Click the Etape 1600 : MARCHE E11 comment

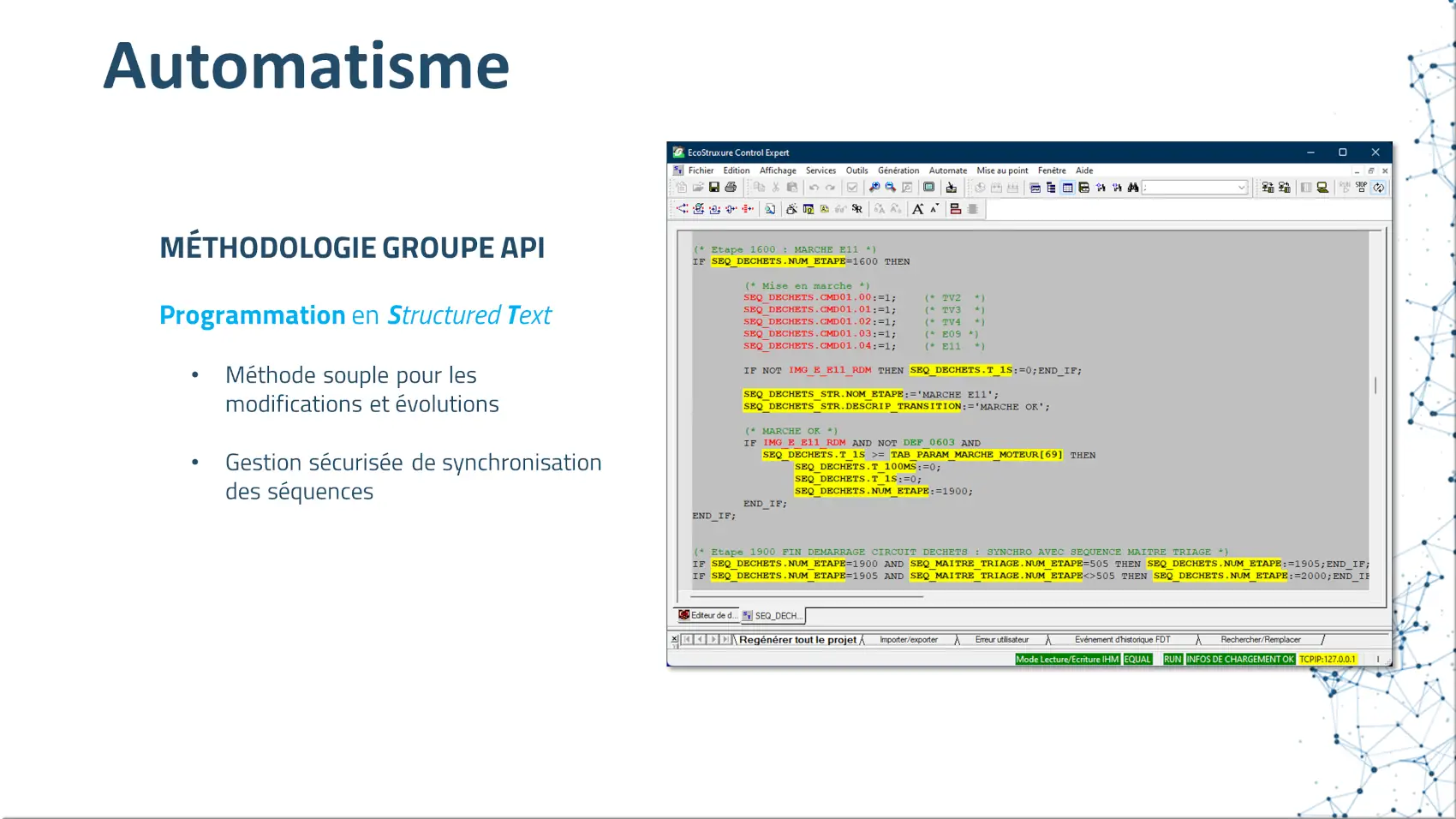785,250
